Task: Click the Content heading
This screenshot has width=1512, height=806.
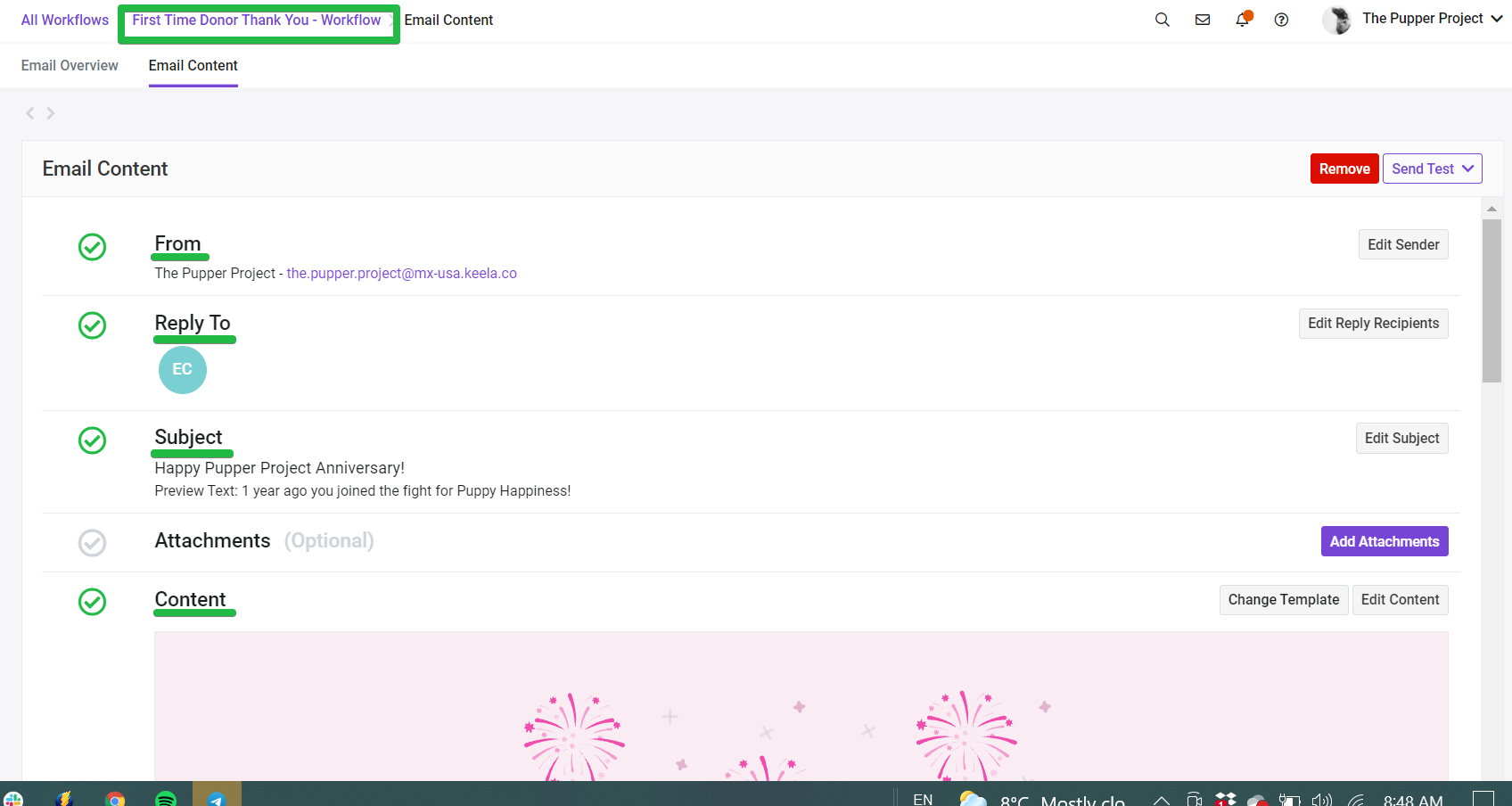Action: pos(190,599)
